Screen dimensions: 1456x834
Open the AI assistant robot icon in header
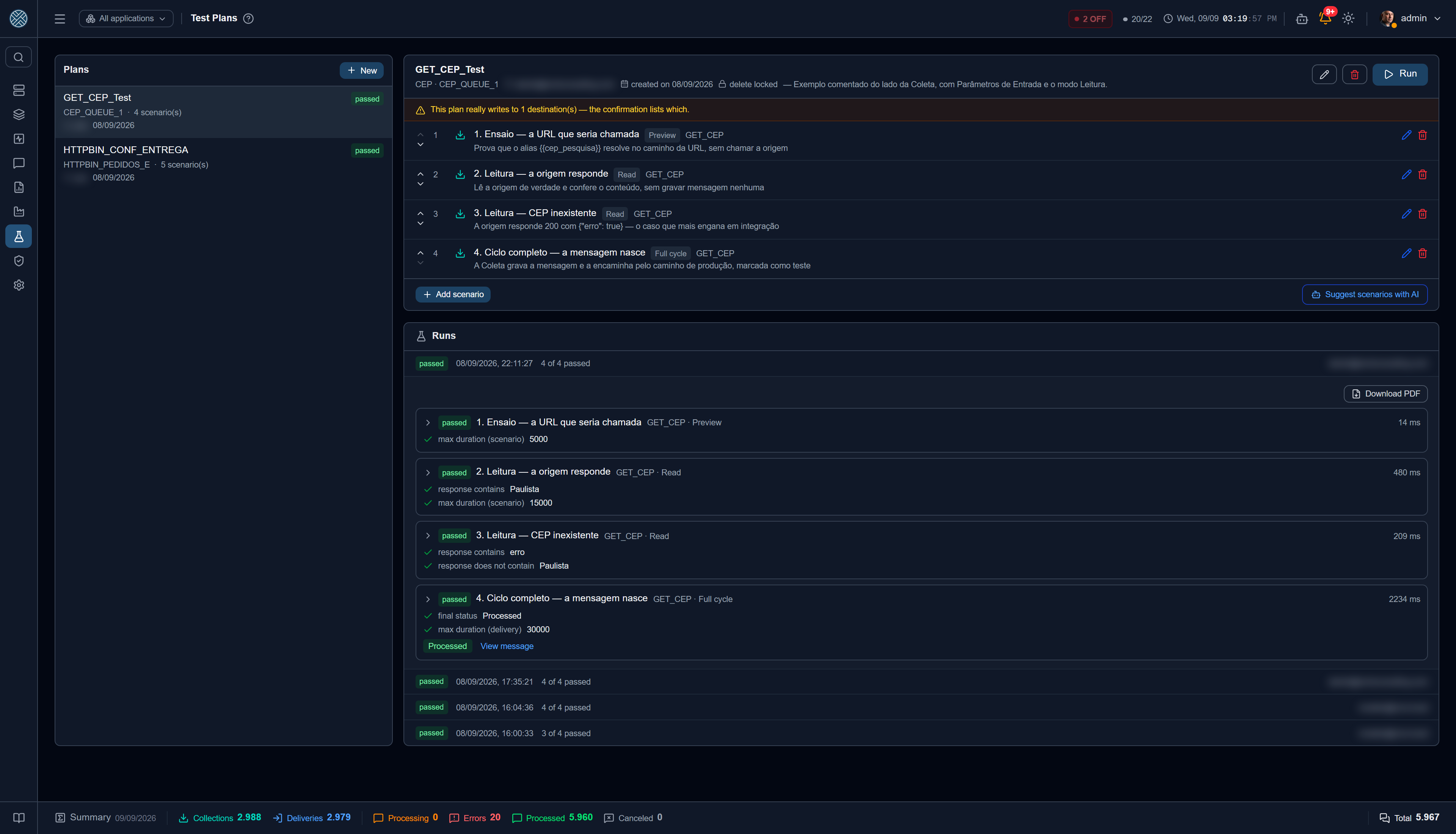1301,18
